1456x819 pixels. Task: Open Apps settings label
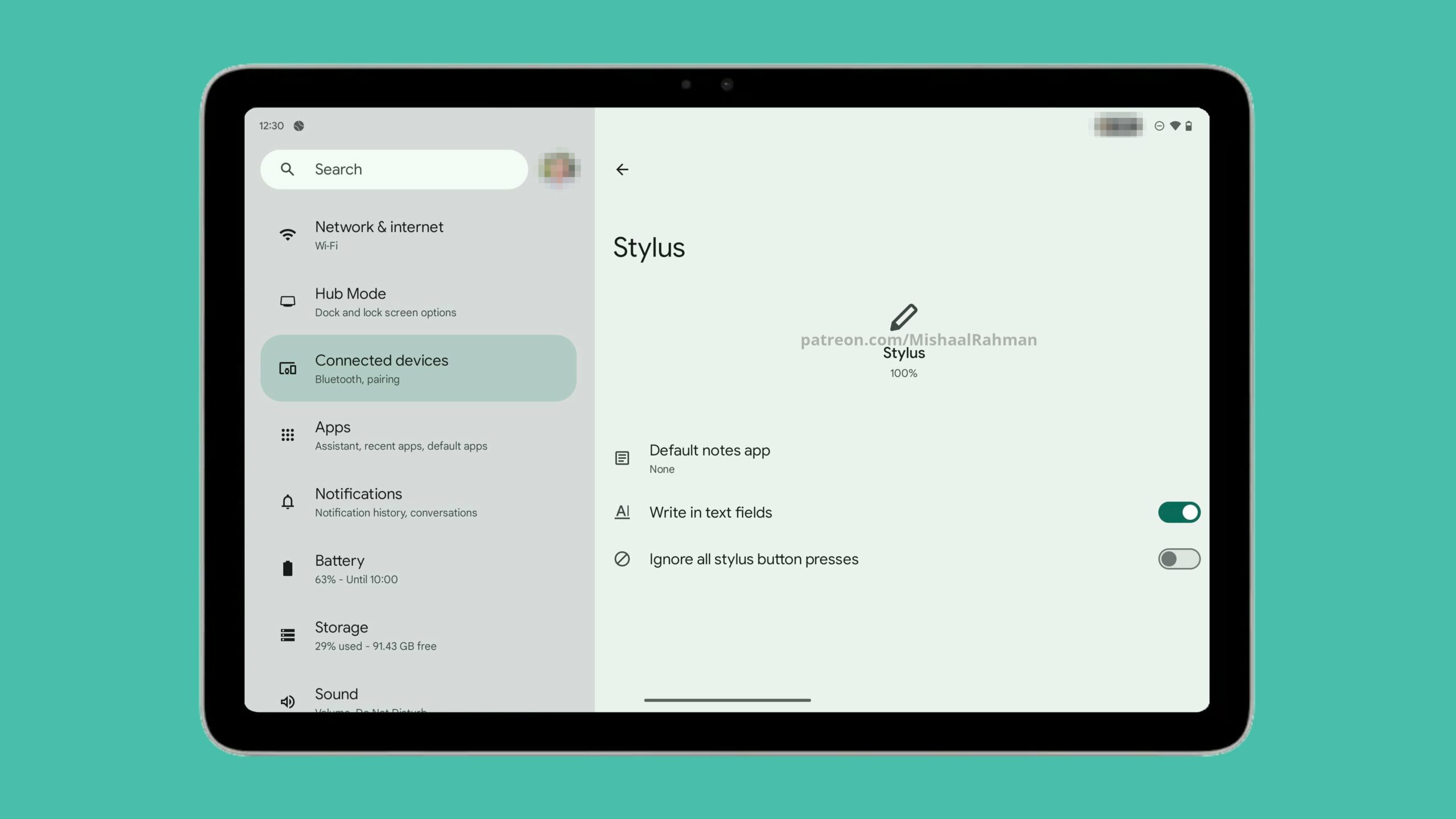coord(333,427)
